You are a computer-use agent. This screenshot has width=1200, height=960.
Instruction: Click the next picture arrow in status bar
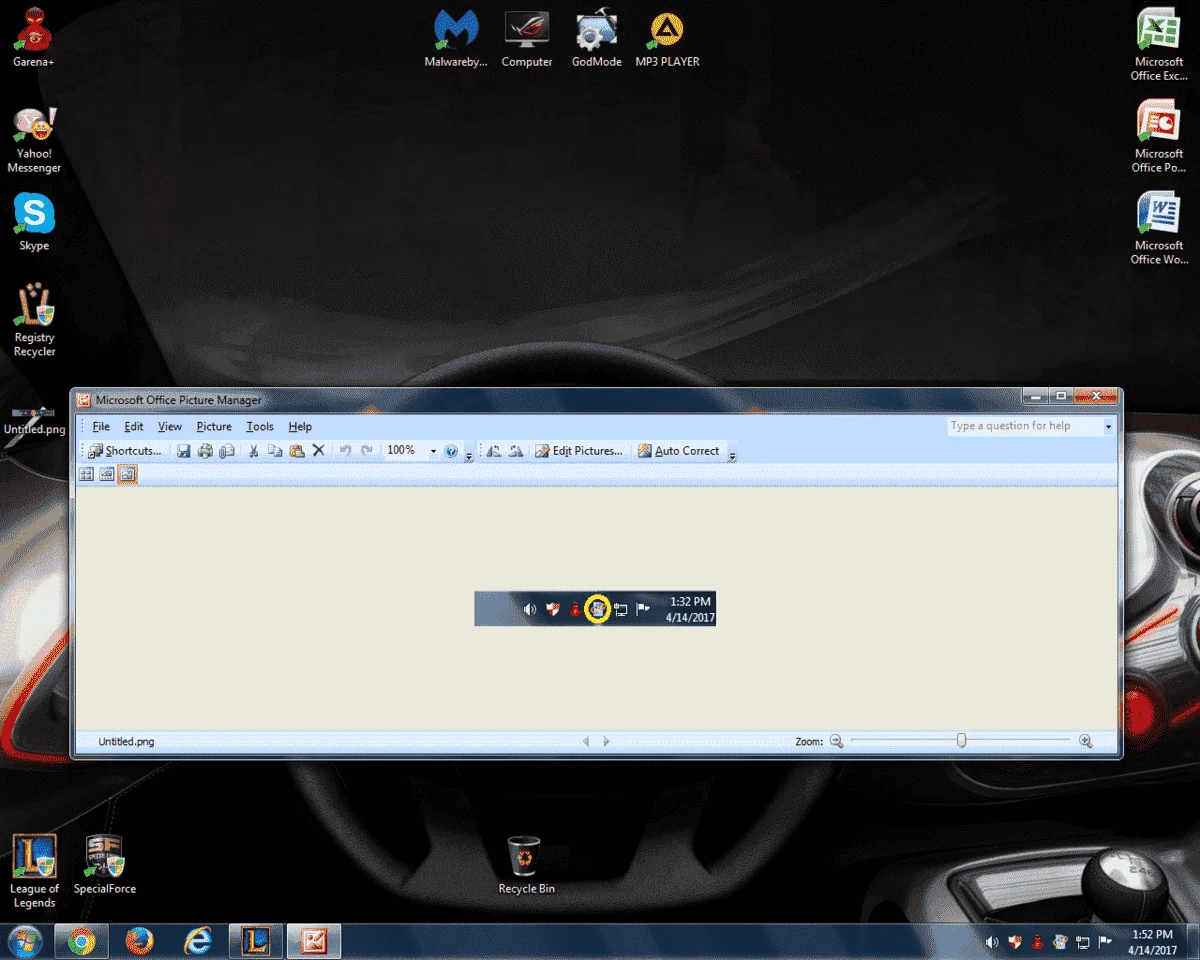pos(606,742)
